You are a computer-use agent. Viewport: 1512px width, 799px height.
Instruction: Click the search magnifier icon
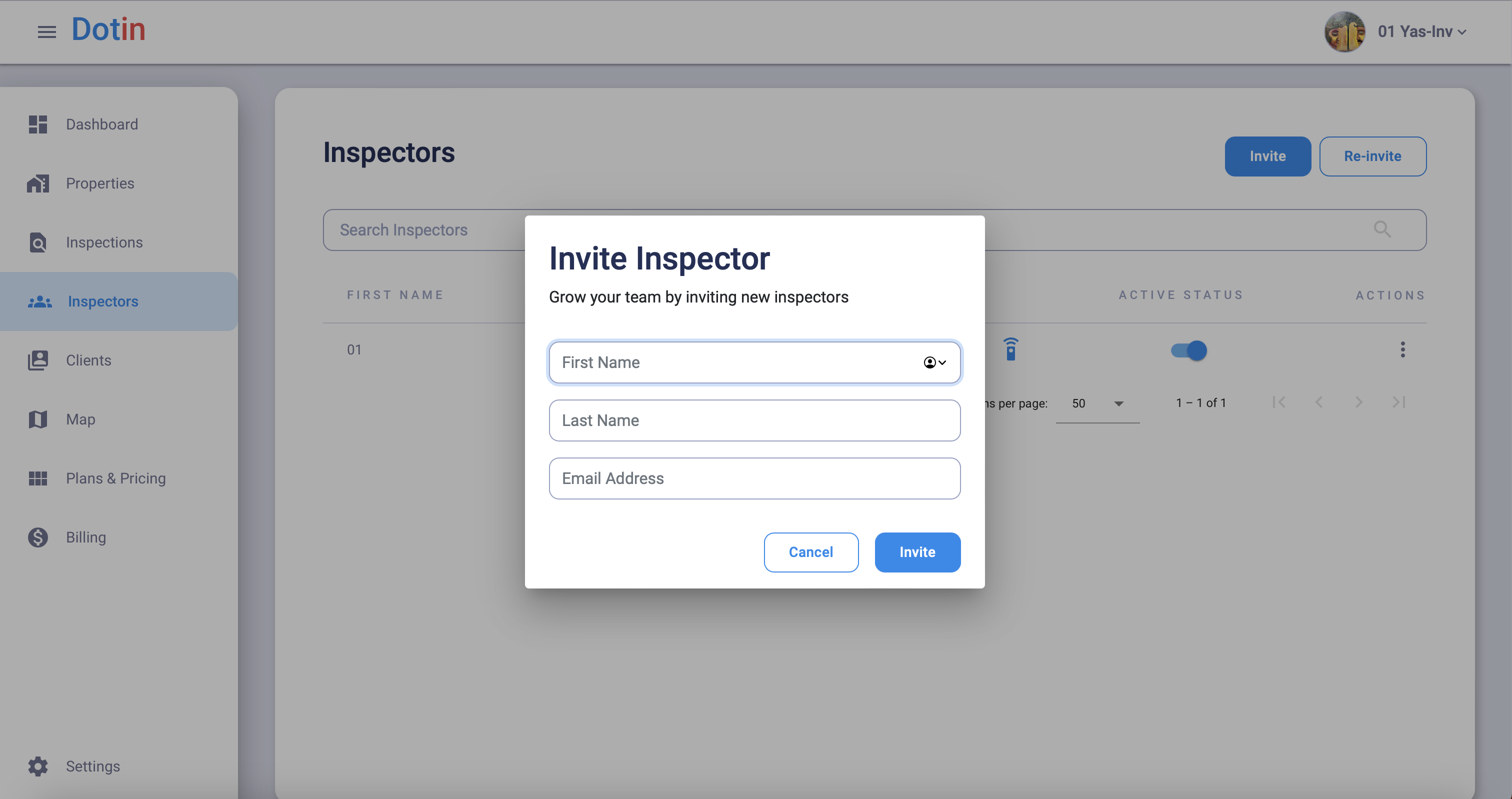(1382, 229)
